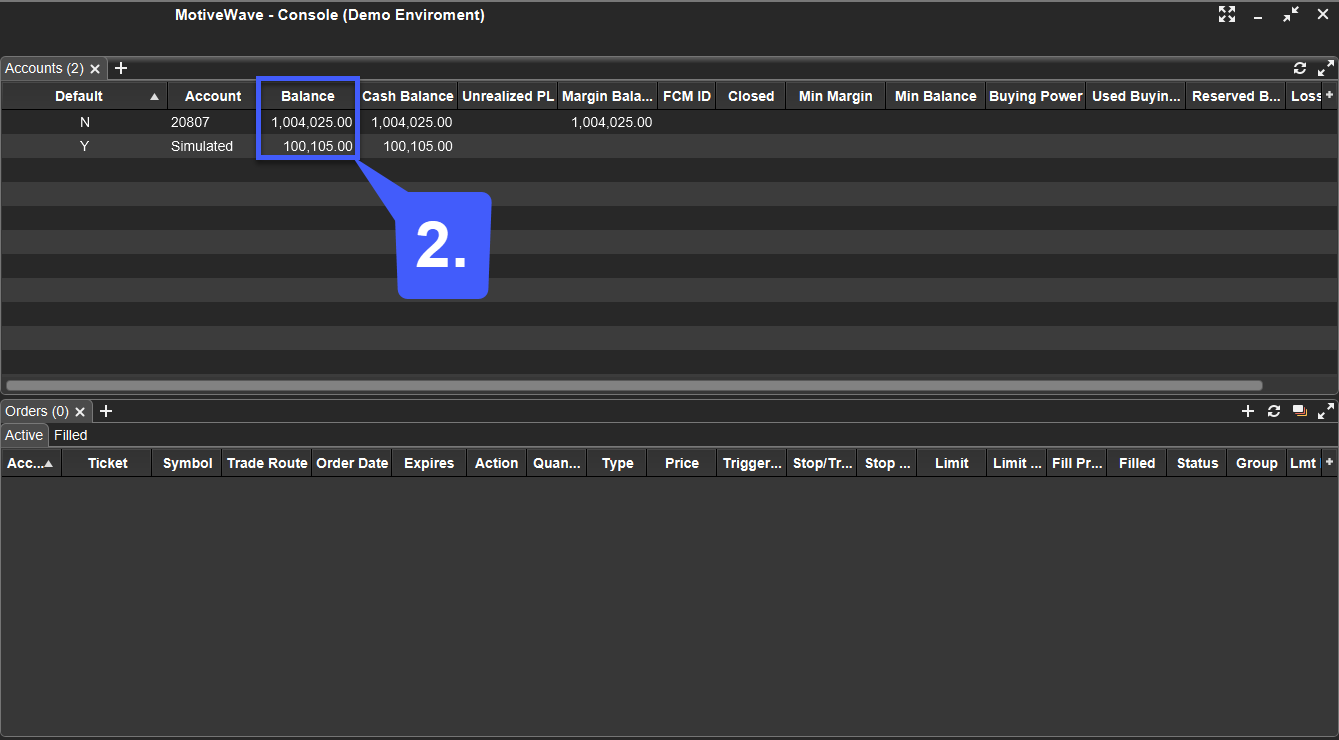Click the Price column header in Orders

click(681, 463)
